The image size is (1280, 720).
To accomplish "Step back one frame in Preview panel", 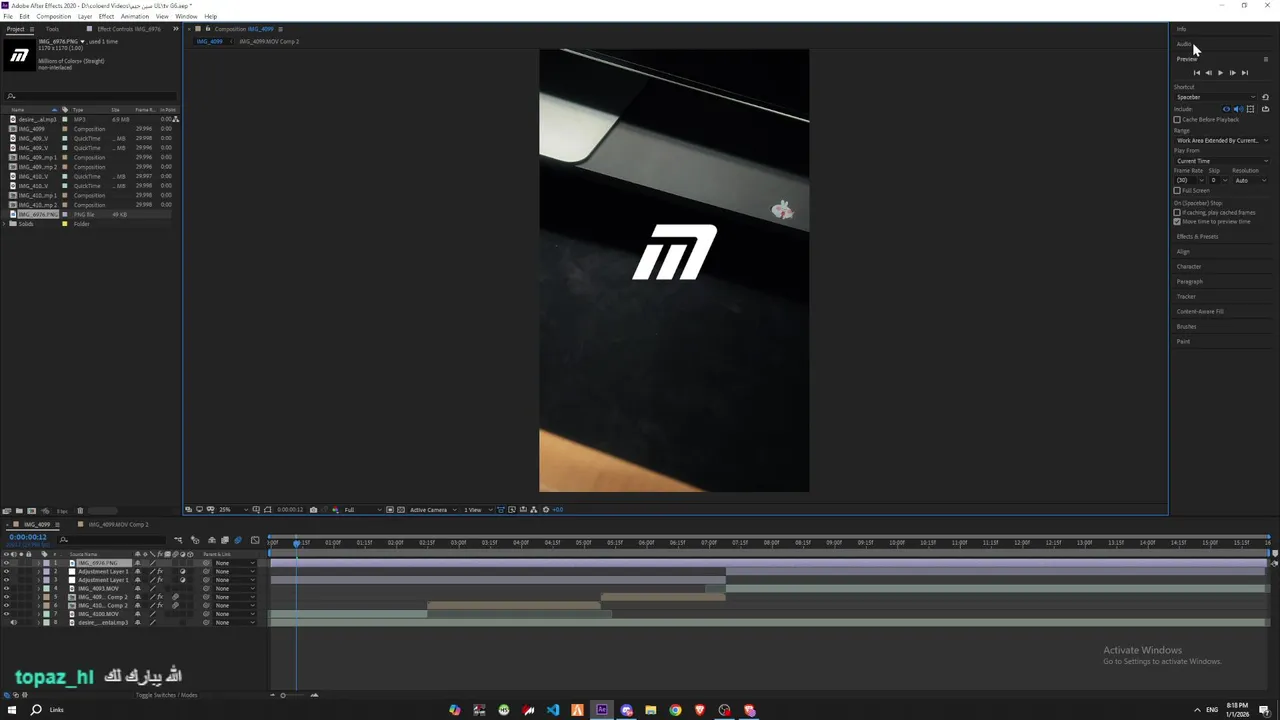I will (x=1208, y=73).
